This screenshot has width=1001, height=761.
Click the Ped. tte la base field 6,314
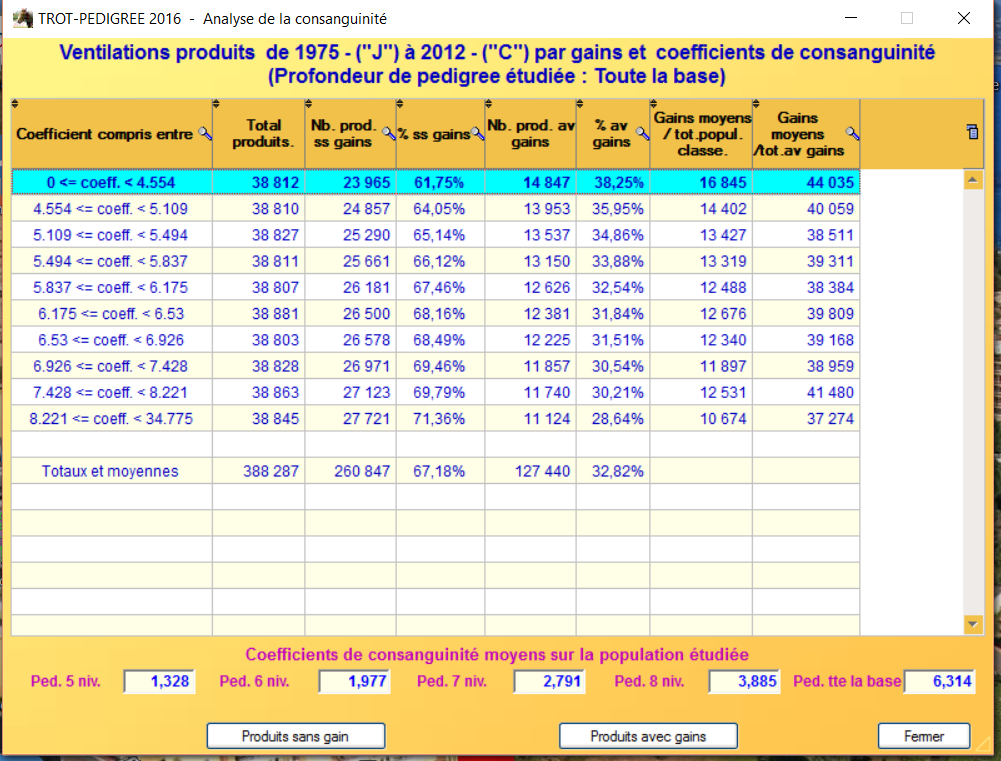[939, 681]
